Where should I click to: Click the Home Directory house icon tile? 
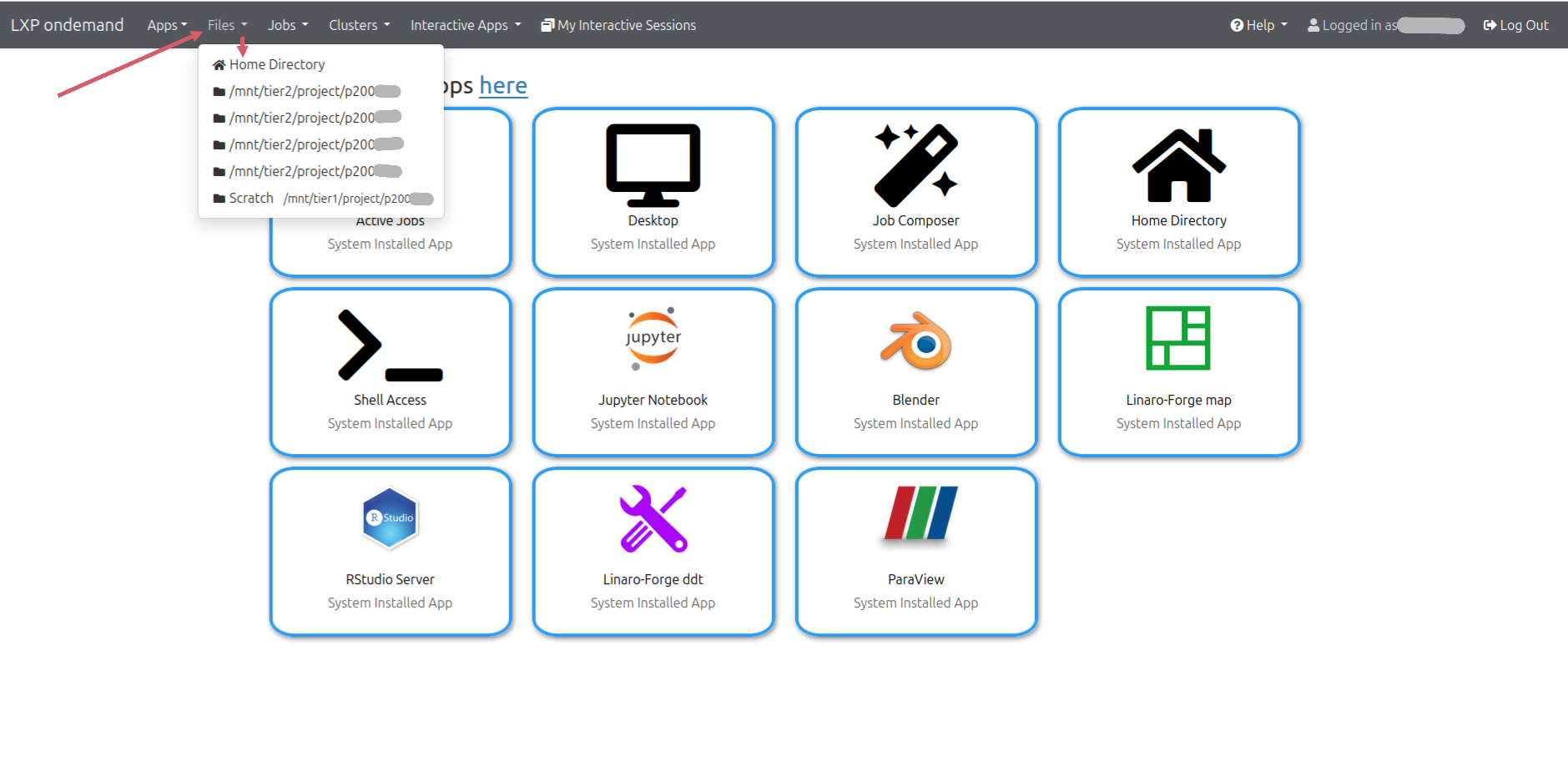1178,165
